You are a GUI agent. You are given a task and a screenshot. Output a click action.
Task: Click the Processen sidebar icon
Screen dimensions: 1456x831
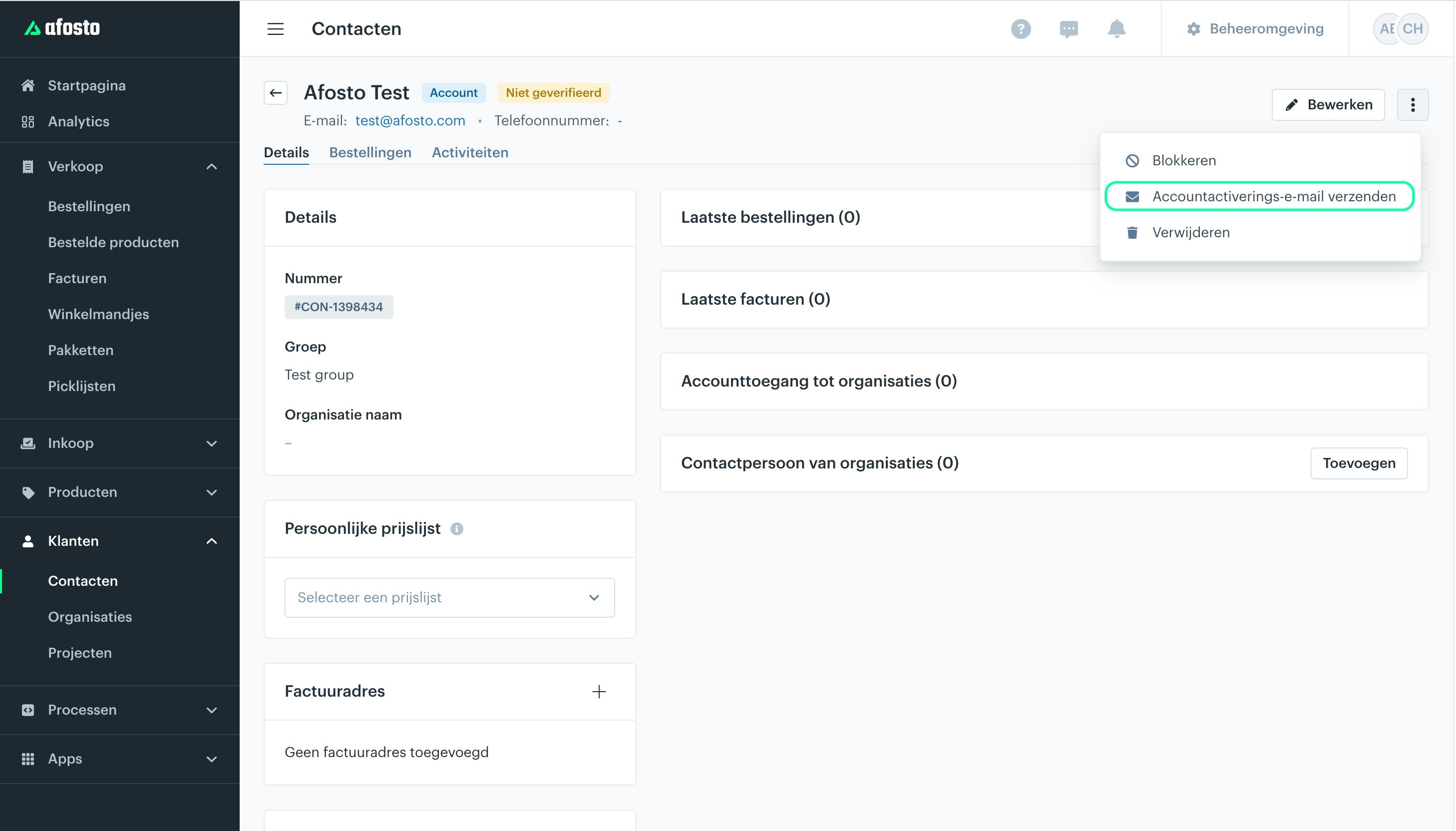point(28,710)
